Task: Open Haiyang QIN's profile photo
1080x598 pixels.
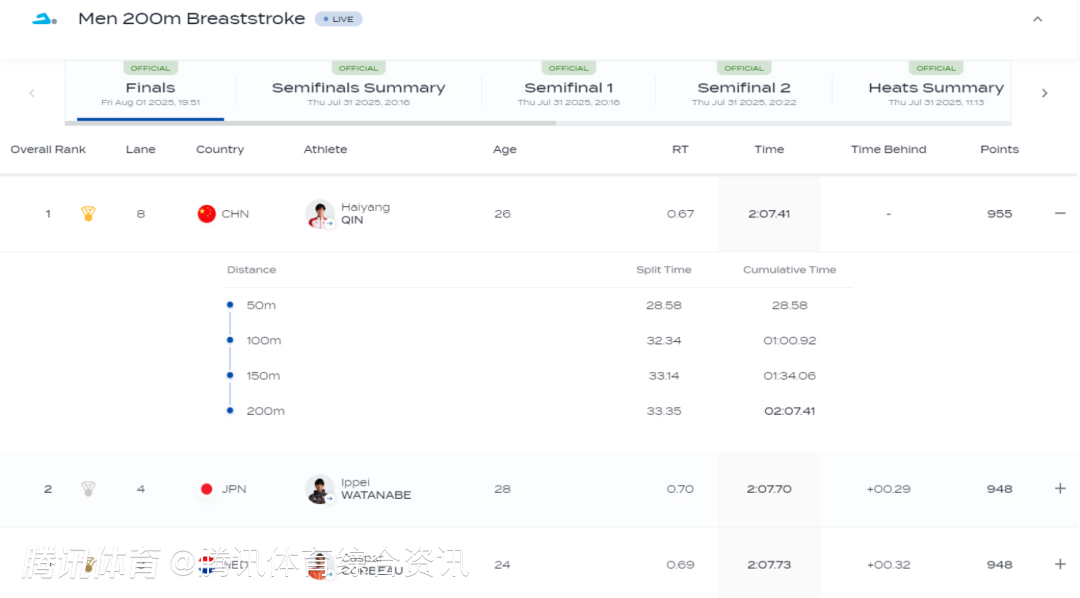Action: [320, 214]
